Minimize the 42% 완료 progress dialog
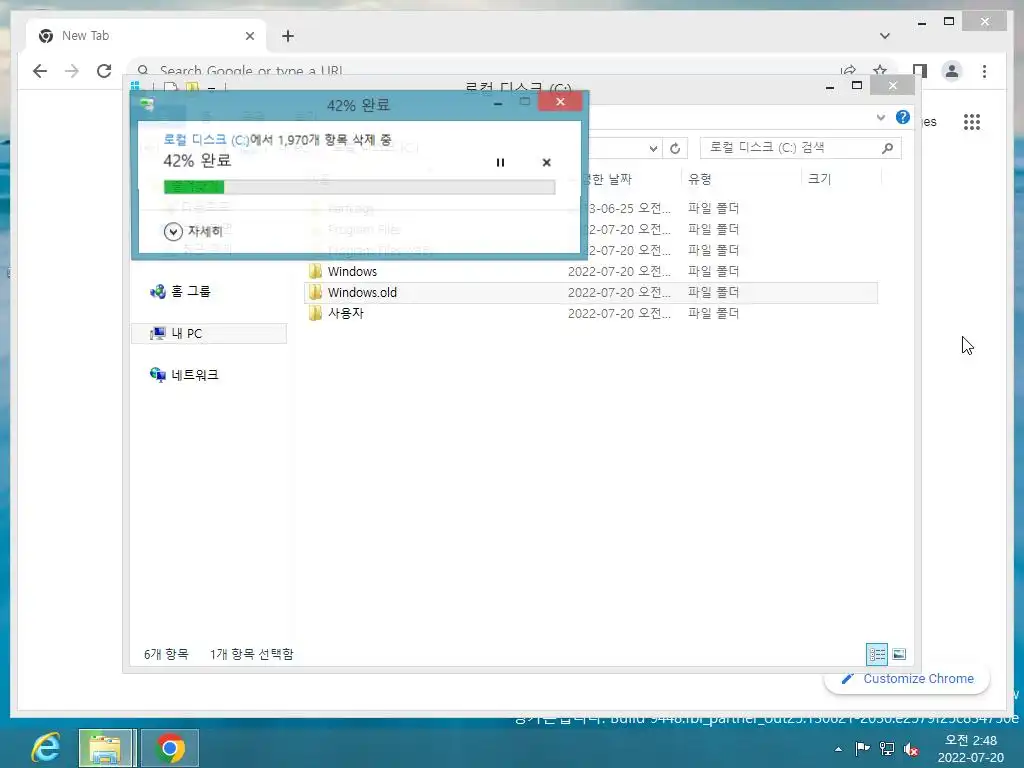This screenshot has width=1024, height=768. click(x=498, y=103)
